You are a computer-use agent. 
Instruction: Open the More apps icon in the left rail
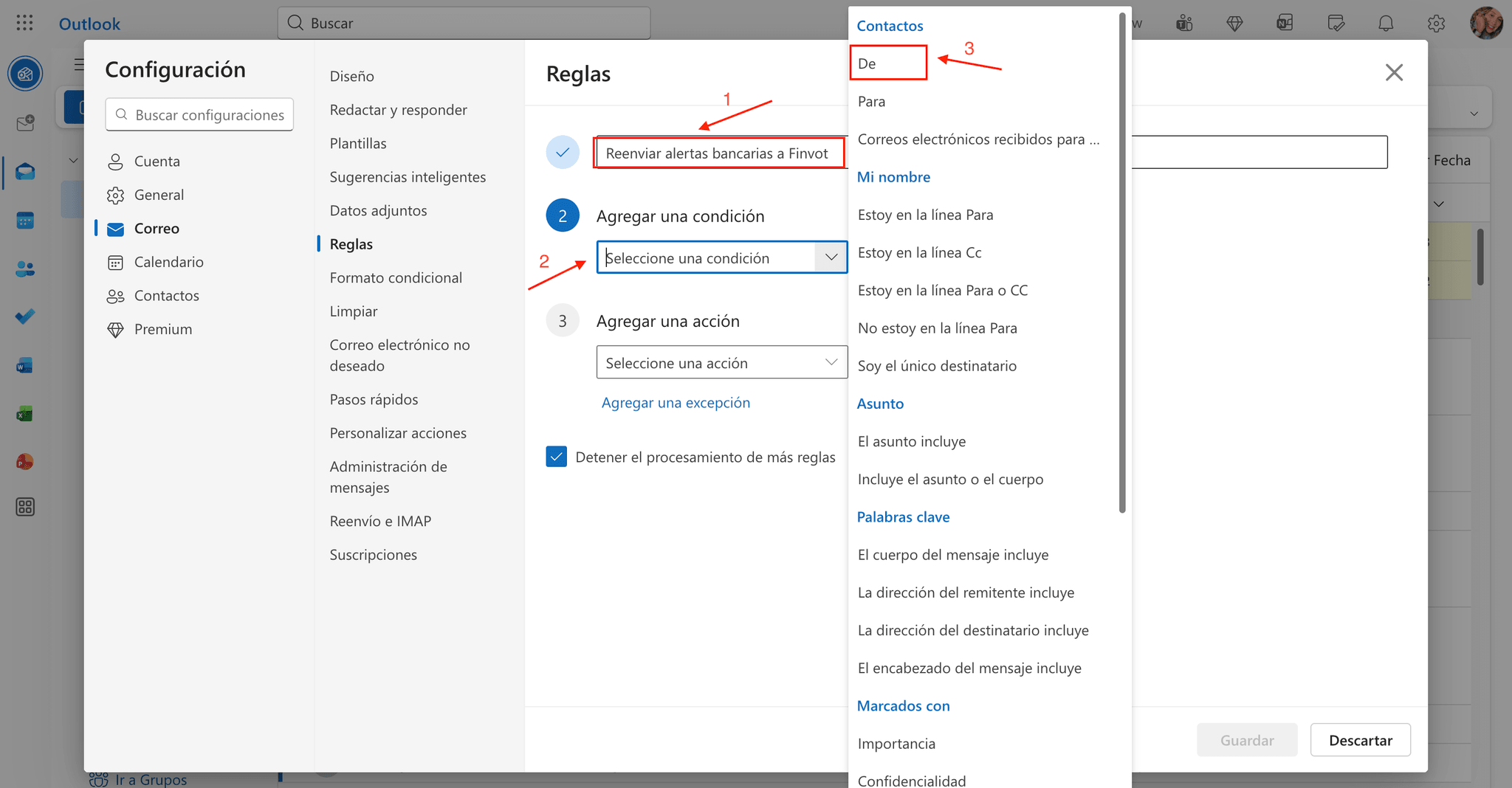[x=25, y=507]
